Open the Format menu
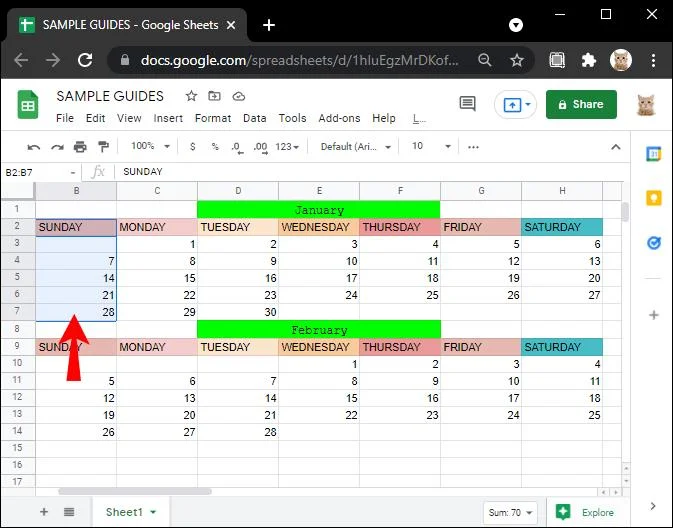This screenshot has height=528, width=673. (x=213, y=118)
